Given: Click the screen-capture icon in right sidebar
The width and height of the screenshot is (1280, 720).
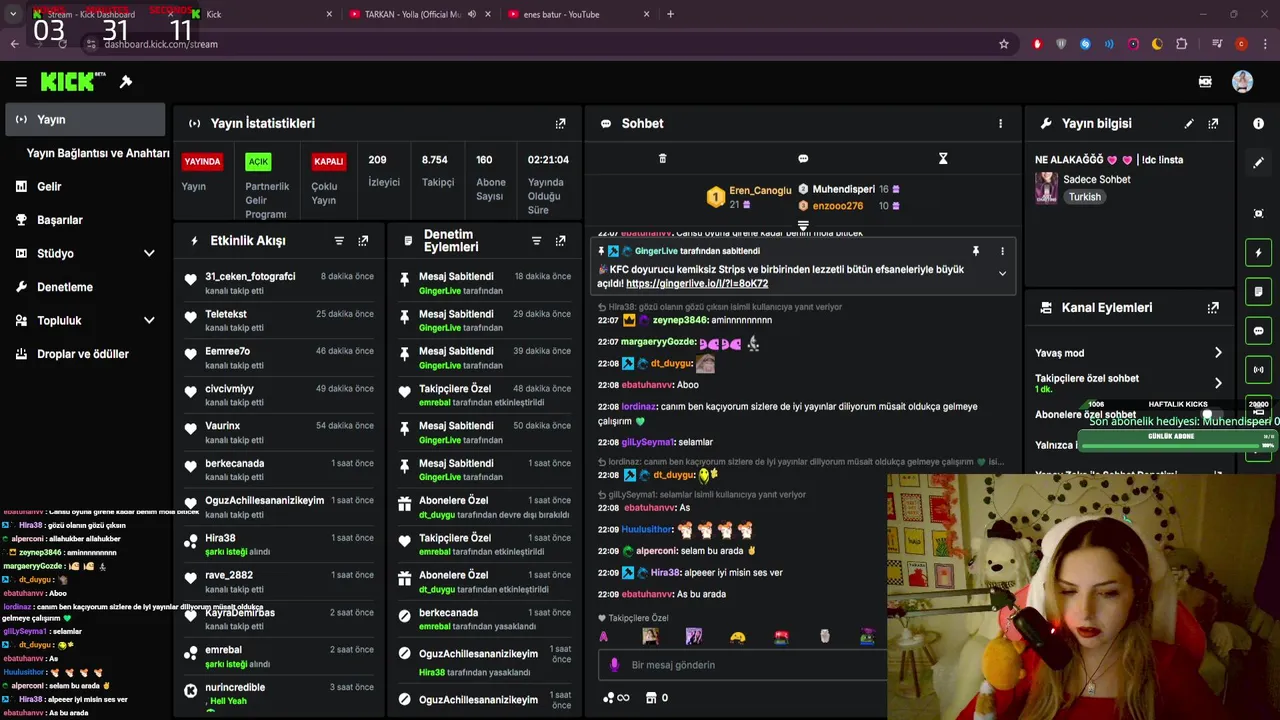Looking at the screenshot, I should tap(1258, 213).
